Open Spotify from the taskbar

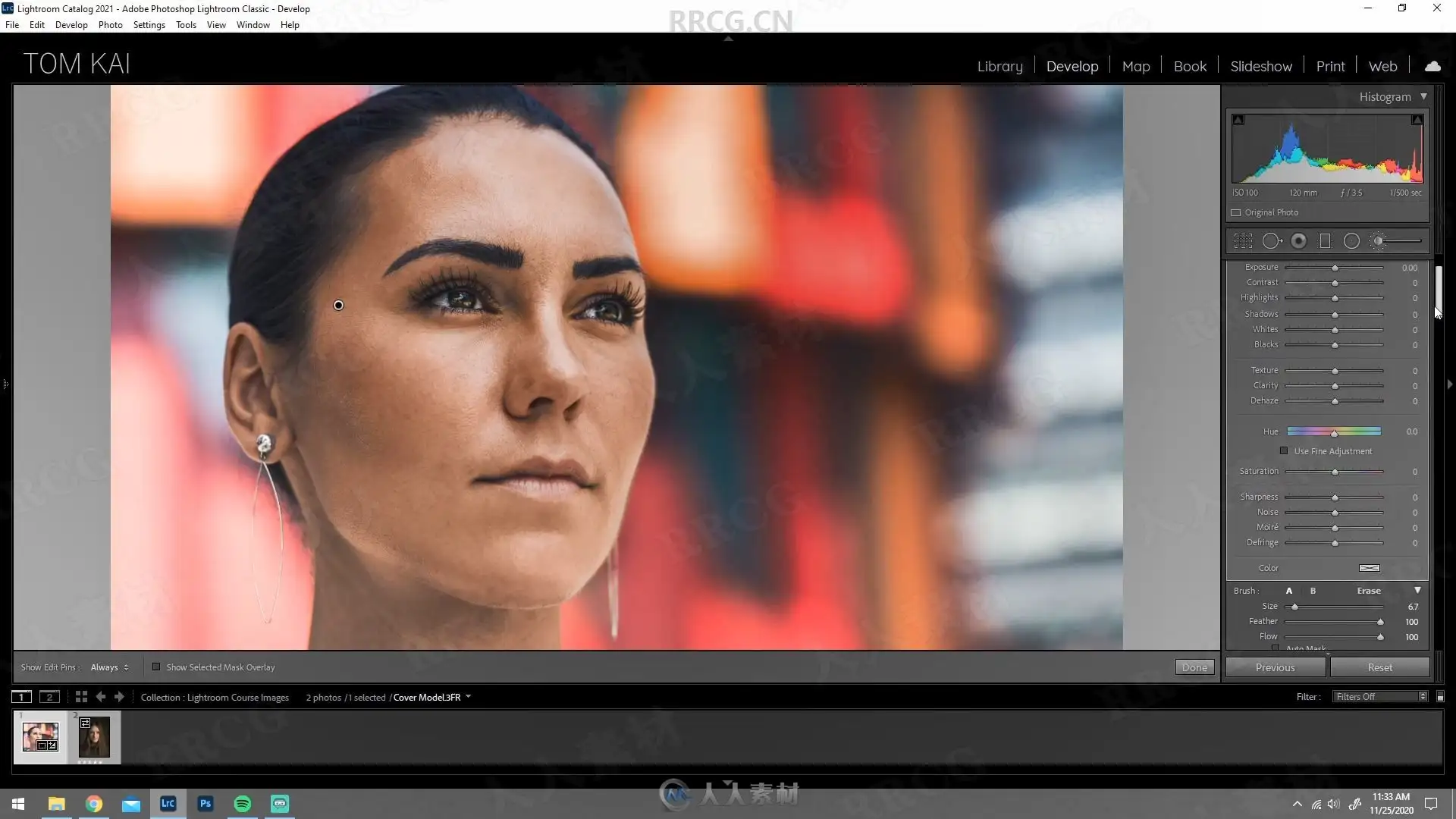243,804
